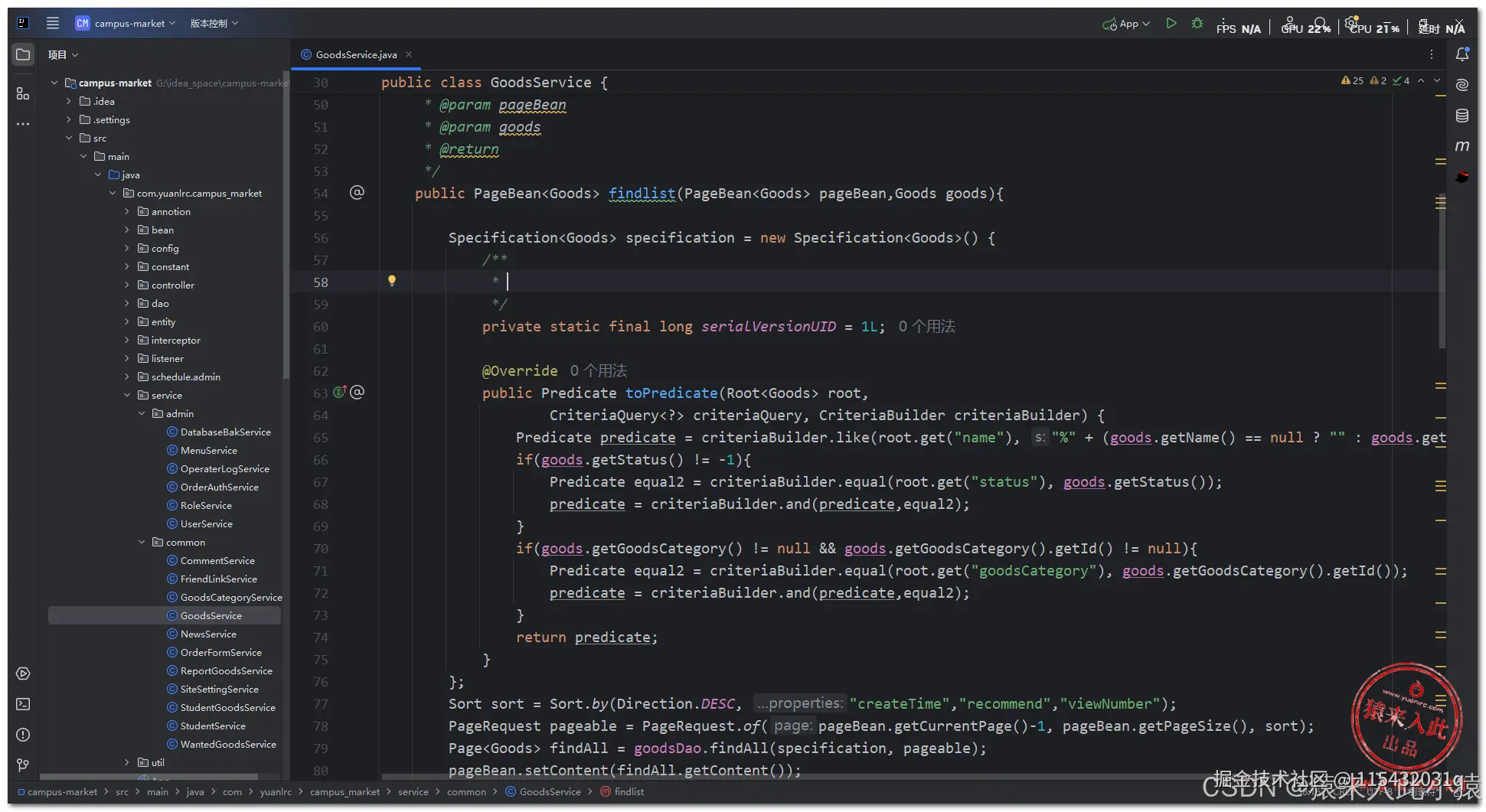Collapse the src folder

pyautogui.click(x=69, y=138)
